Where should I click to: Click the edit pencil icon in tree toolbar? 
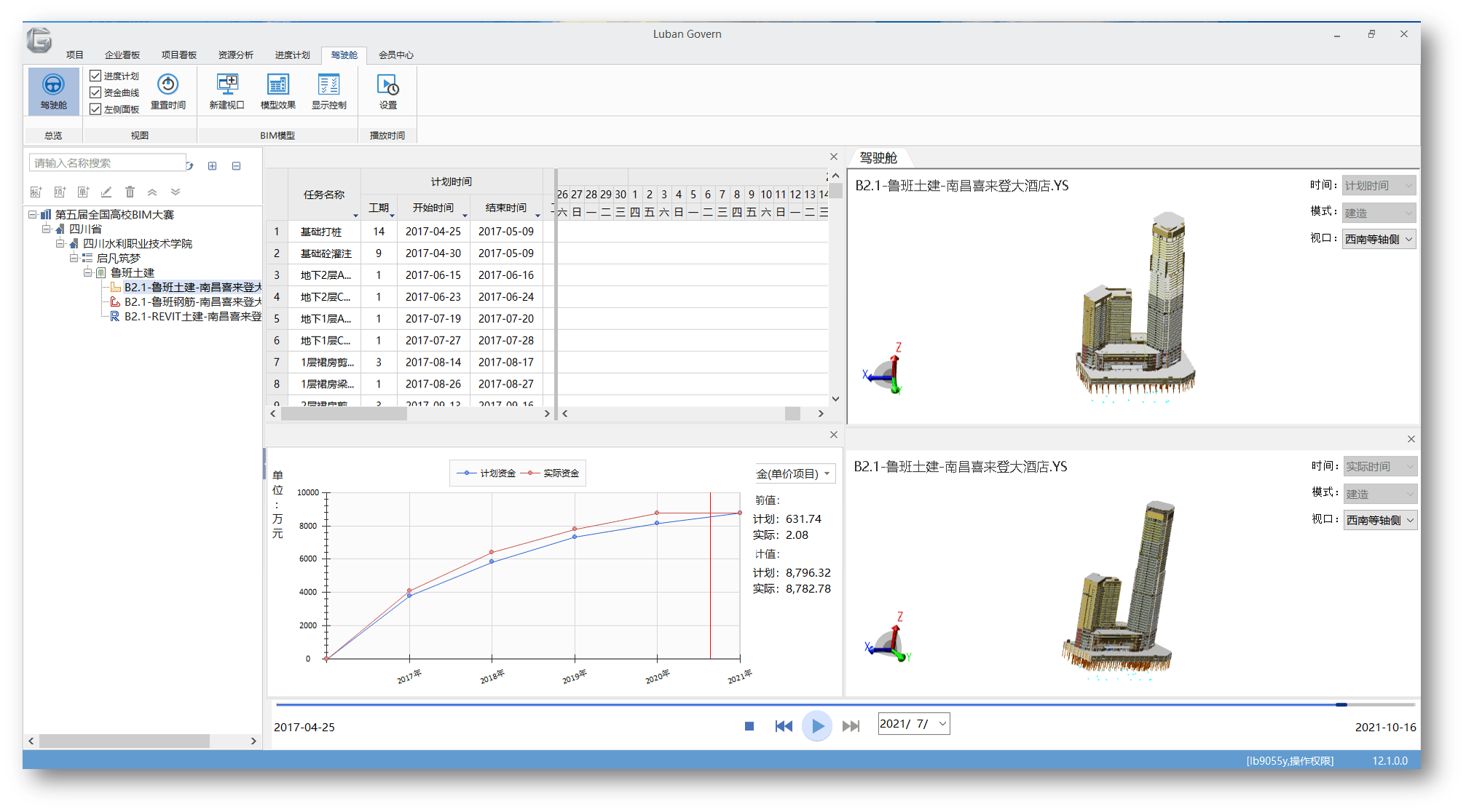click(x=106, y=192)
